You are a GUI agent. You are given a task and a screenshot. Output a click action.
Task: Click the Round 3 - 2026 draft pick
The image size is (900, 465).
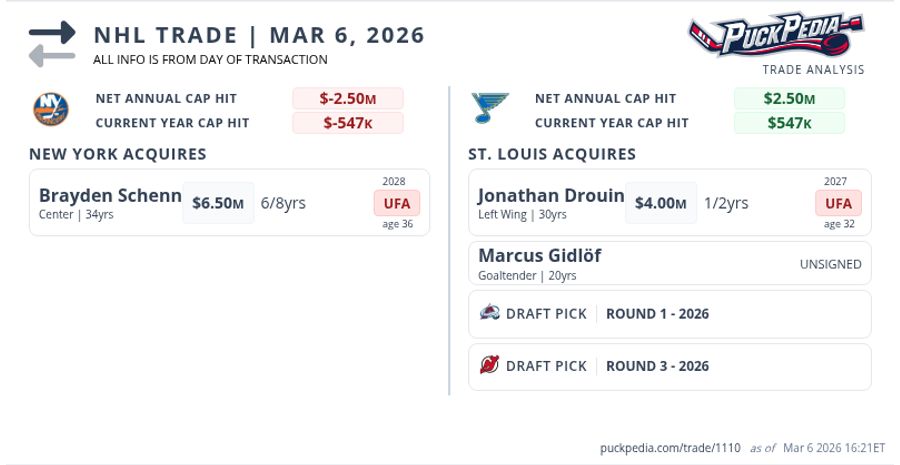[657, 366]
